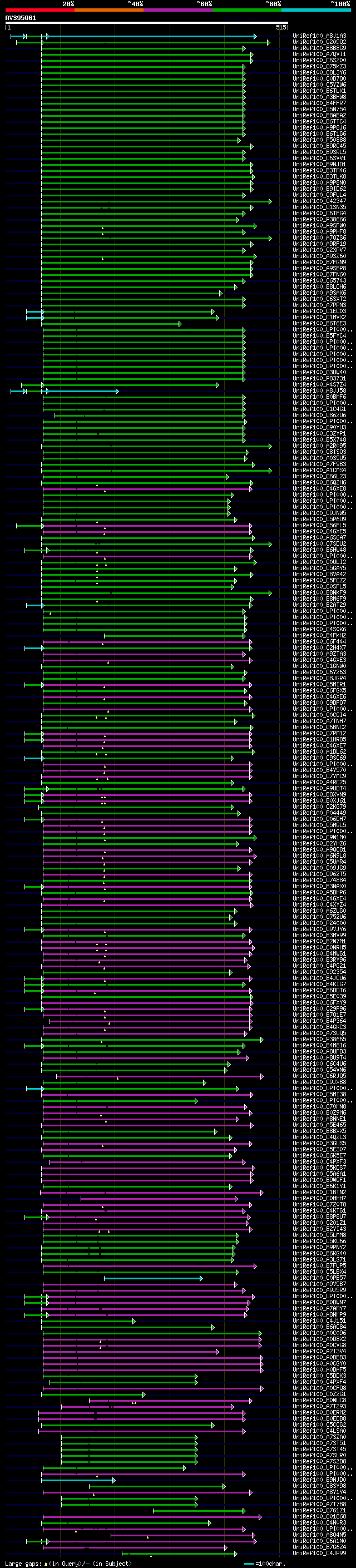356x1568 pixels.
Task: Choose hit UniRef100_P38666
Action: [319, 220]
